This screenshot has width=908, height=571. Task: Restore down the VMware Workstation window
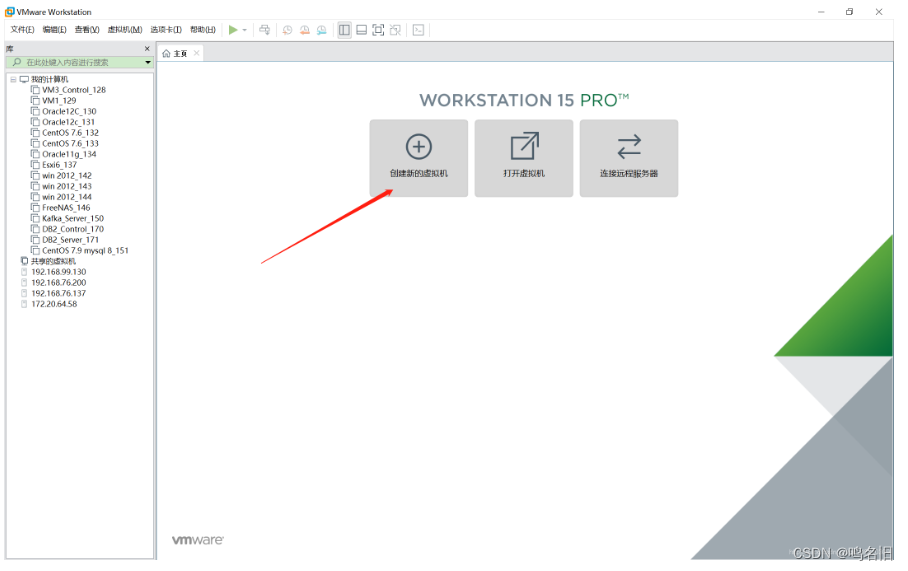tap(850, 12)
